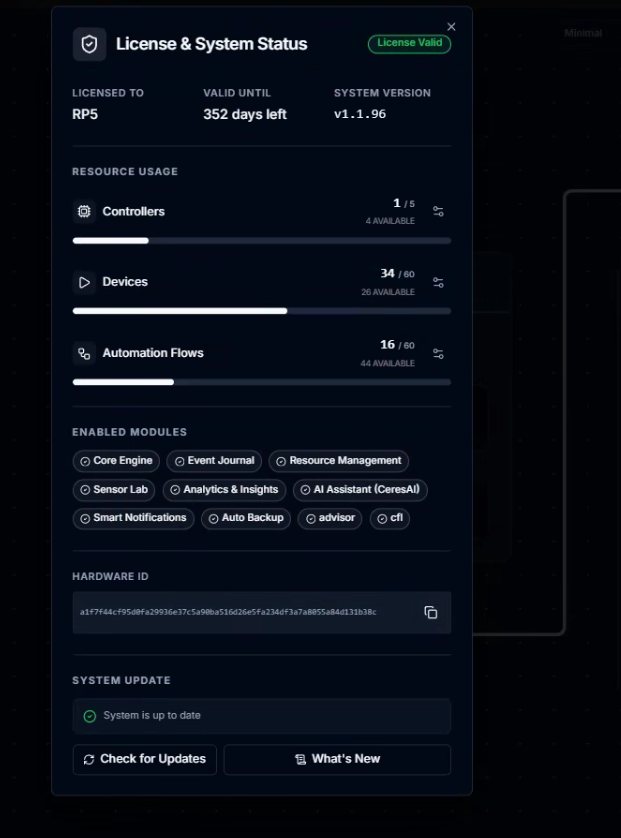Click the Devices usage progress bar
This screenshot has height=838, width=621.
tap(262, 311)
